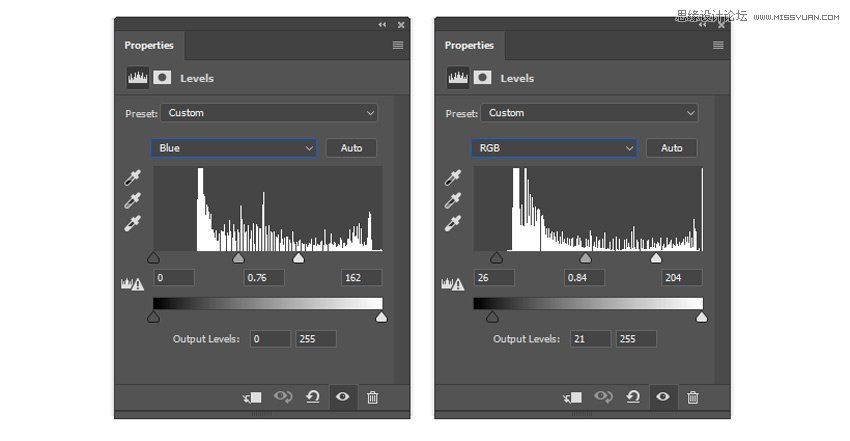Image resolution: width=850 pixels, height=441 pixels.
Task: Click the histogram warning icon in the RGB panel
Action: [453, 284]
